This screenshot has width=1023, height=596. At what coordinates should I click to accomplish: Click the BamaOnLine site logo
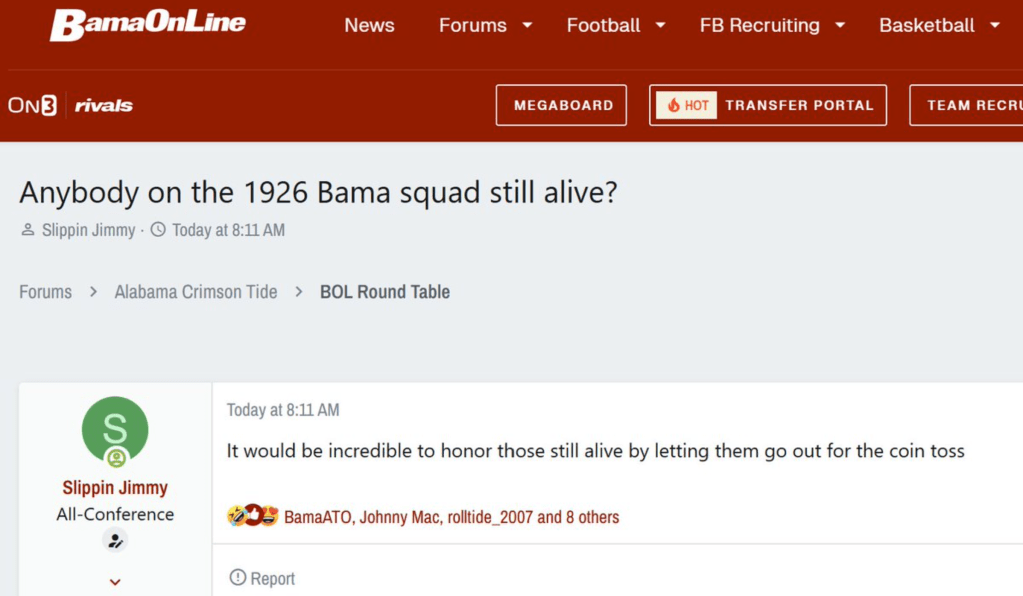[147, 25]
